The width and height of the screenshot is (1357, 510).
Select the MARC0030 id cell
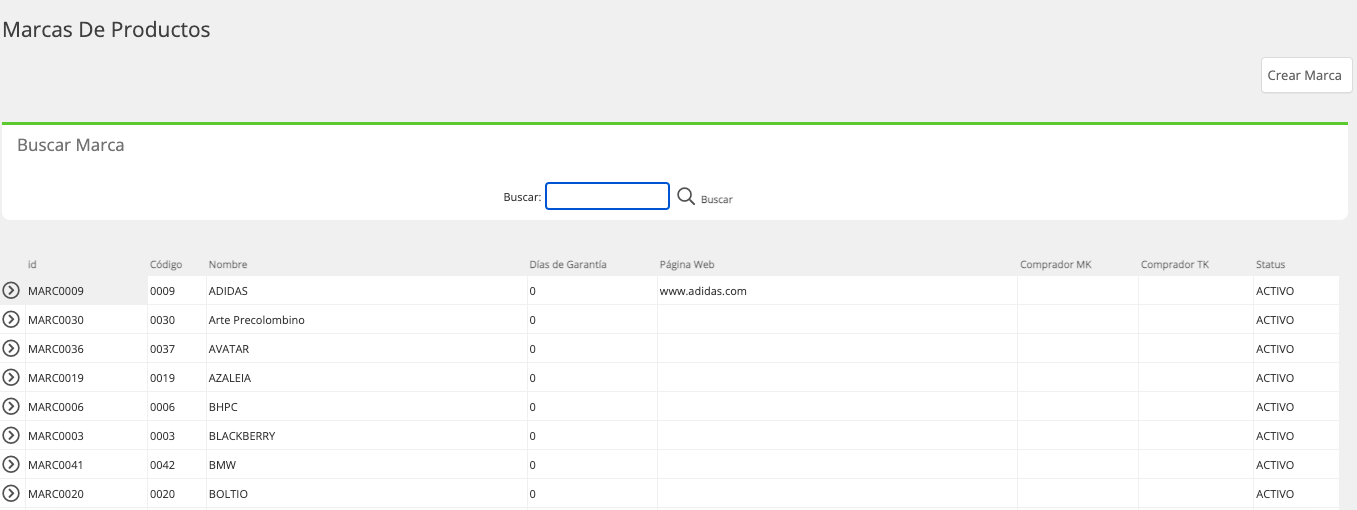[x=86, y=320]
